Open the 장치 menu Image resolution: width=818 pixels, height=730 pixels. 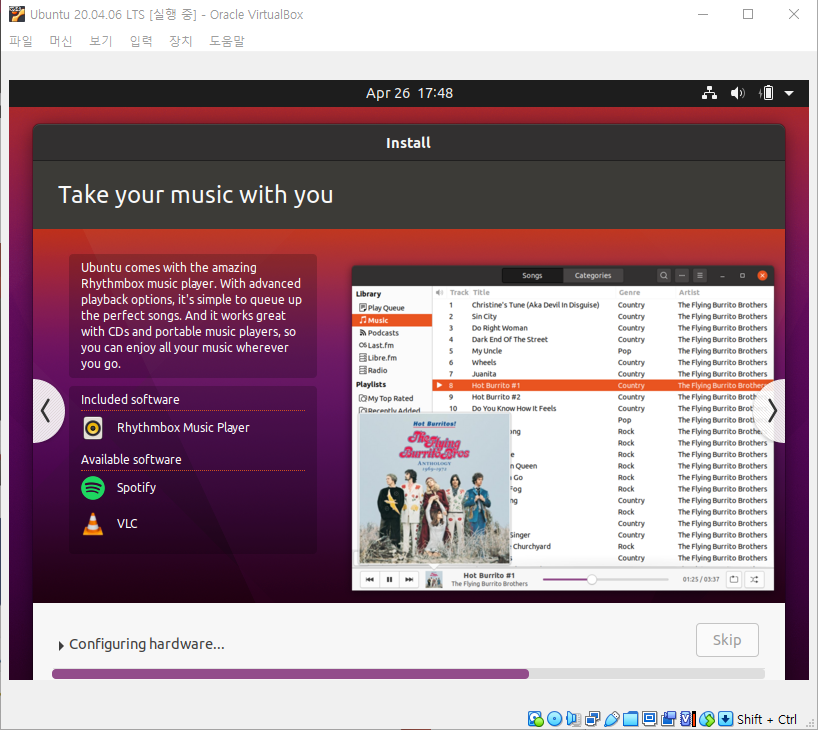click(x=181, y=41)
